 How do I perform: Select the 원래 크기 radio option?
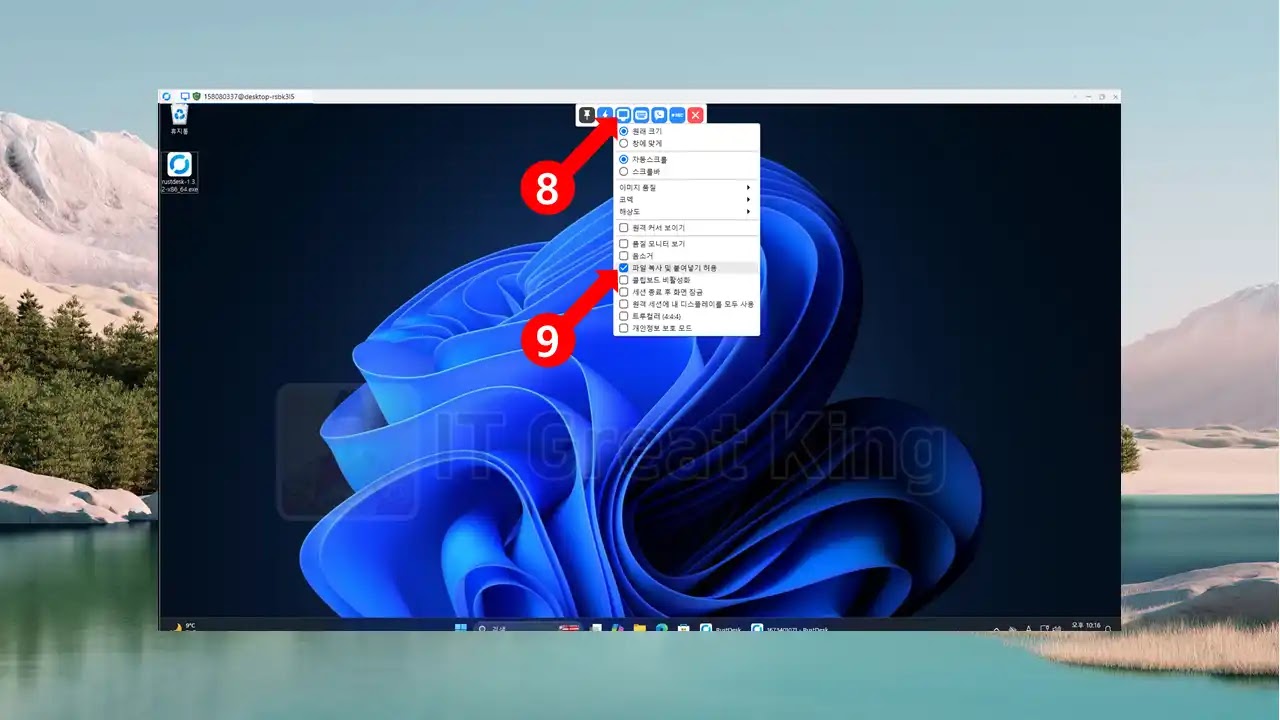[x=624, y=131]
